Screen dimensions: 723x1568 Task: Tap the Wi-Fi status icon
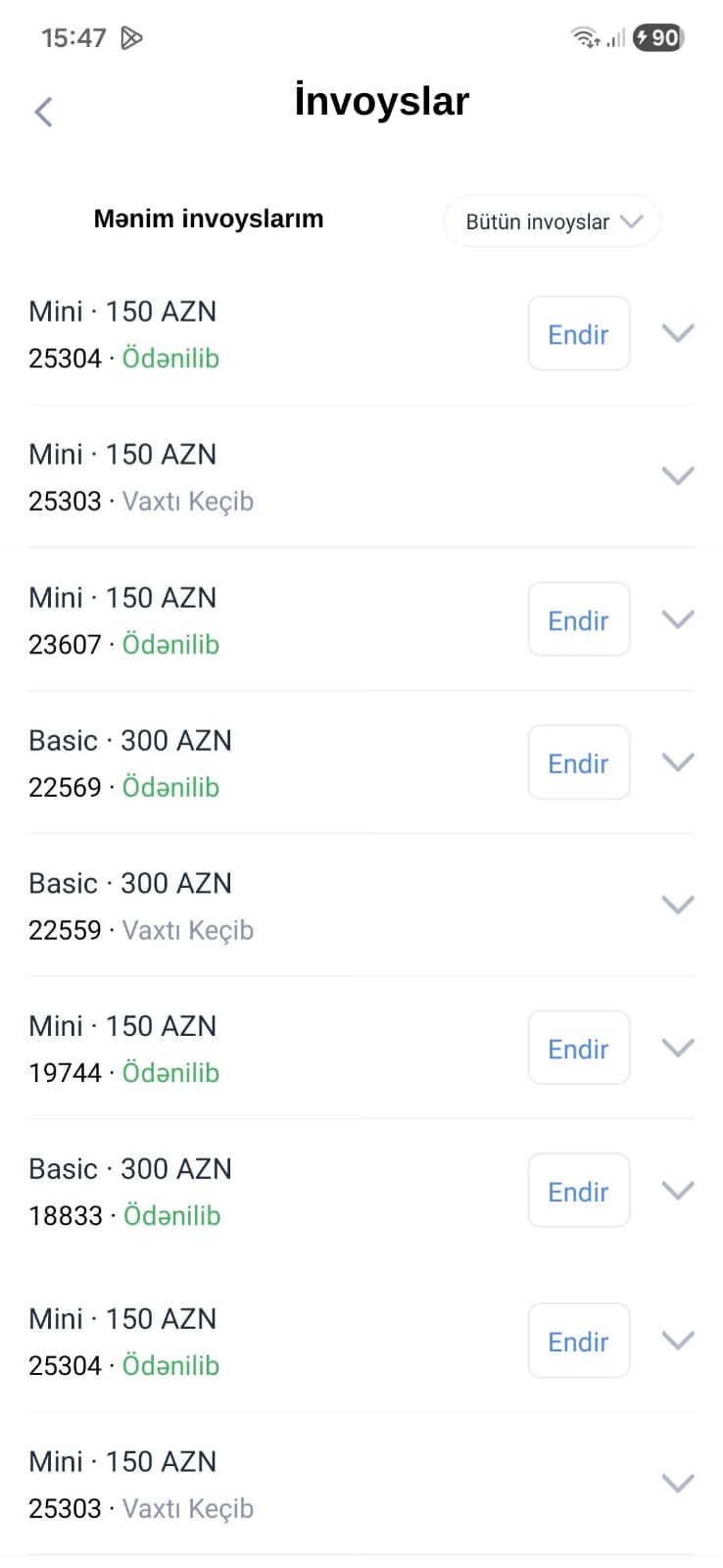coord(585,38)
